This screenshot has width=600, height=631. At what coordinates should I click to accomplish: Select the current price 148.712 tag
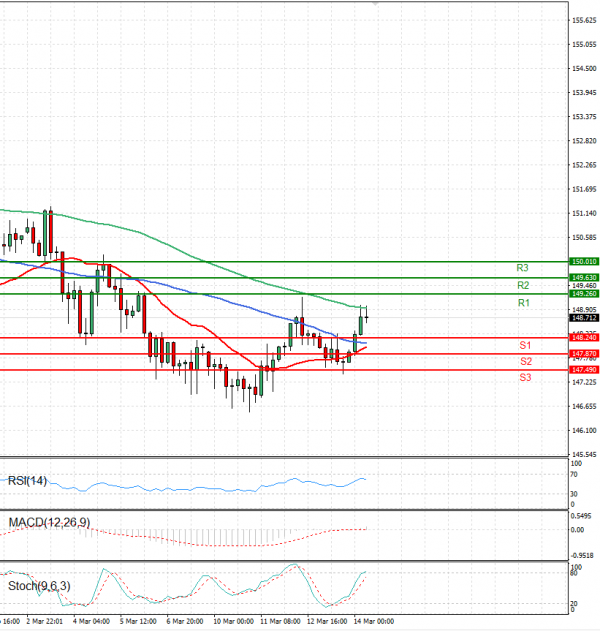pyautogui.click(x=584, y=318)
